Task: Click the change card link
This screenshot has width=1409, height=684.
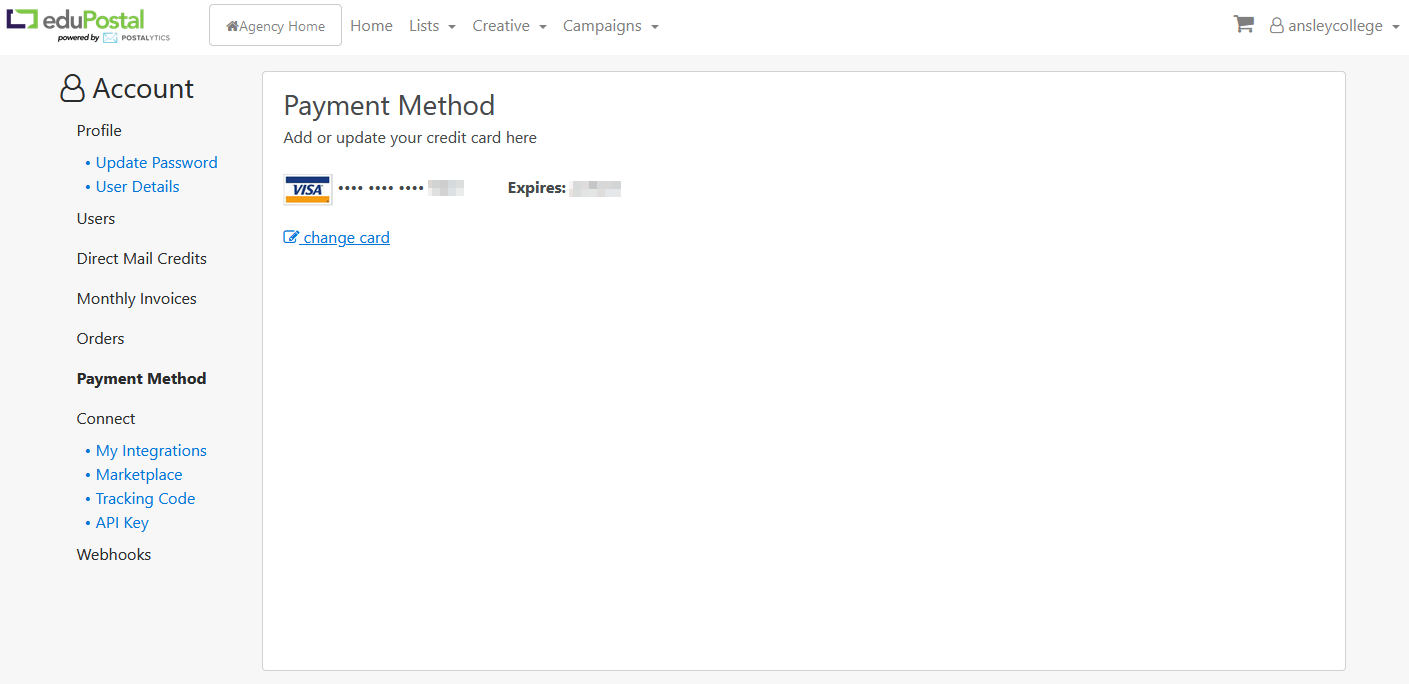Action: [337, 238]
